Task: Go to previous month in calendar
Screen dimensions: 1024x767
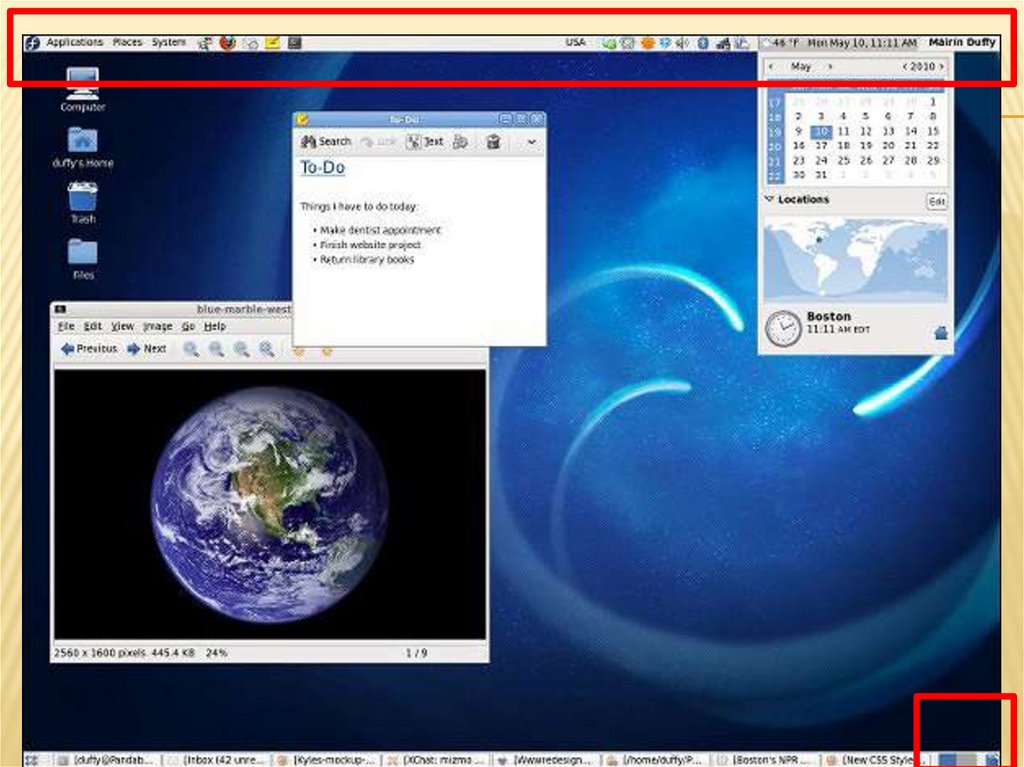Action: click(771, 66)
